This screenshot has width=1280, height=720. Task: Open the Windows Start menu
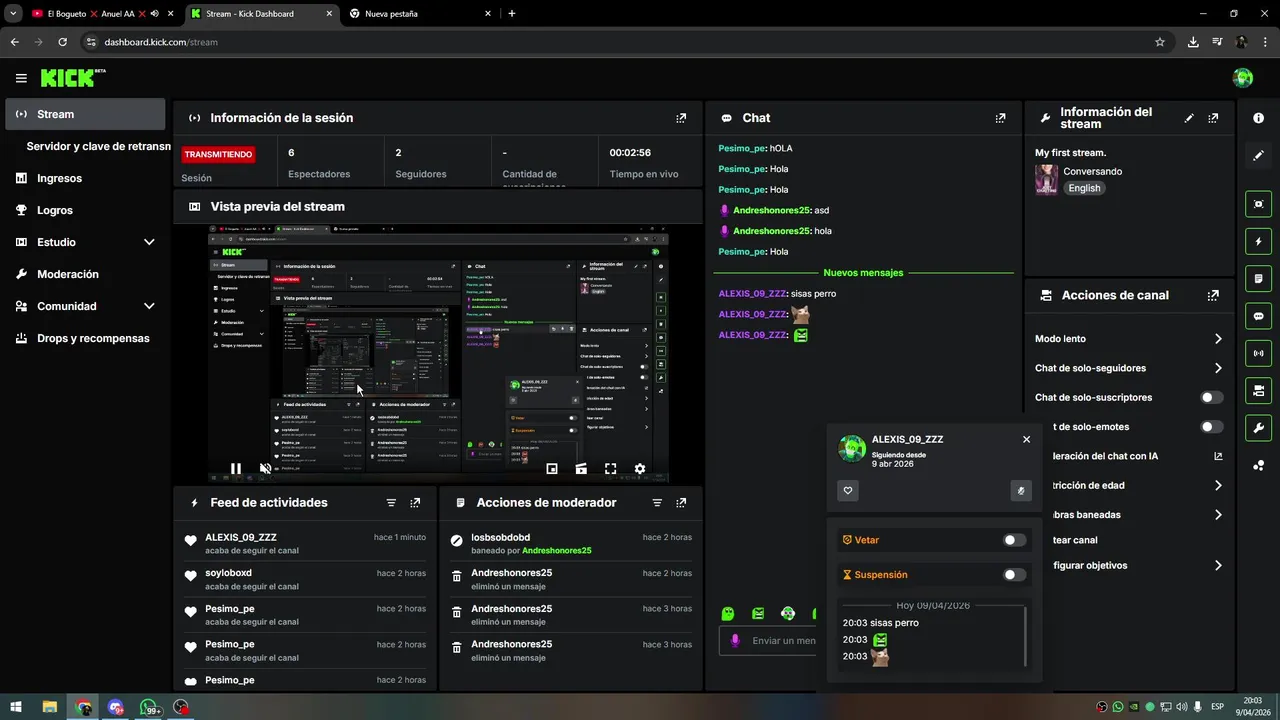pyautogui.click(x=16, y=707)
